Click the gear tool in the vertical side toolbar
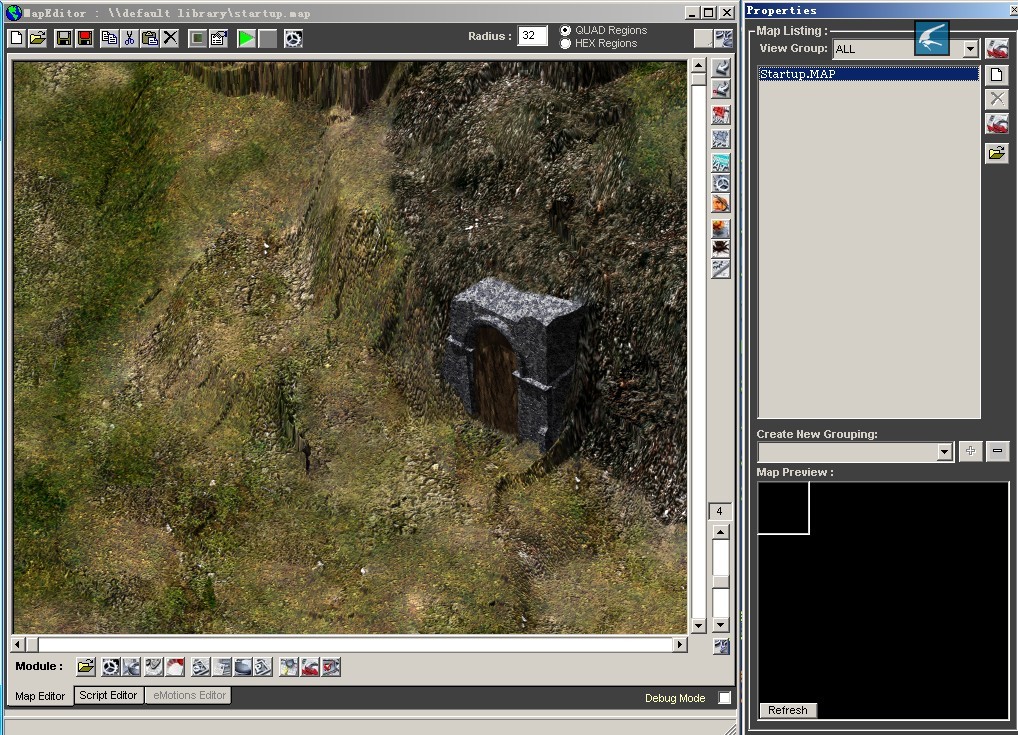The image size is (1018, 735). click(721, 184)
